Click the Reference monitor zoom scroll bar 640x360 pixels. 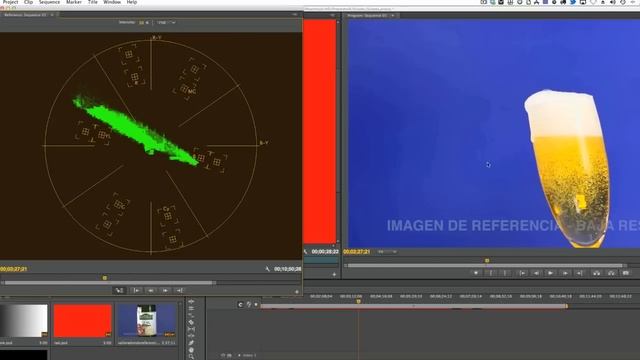coord(109,282)
